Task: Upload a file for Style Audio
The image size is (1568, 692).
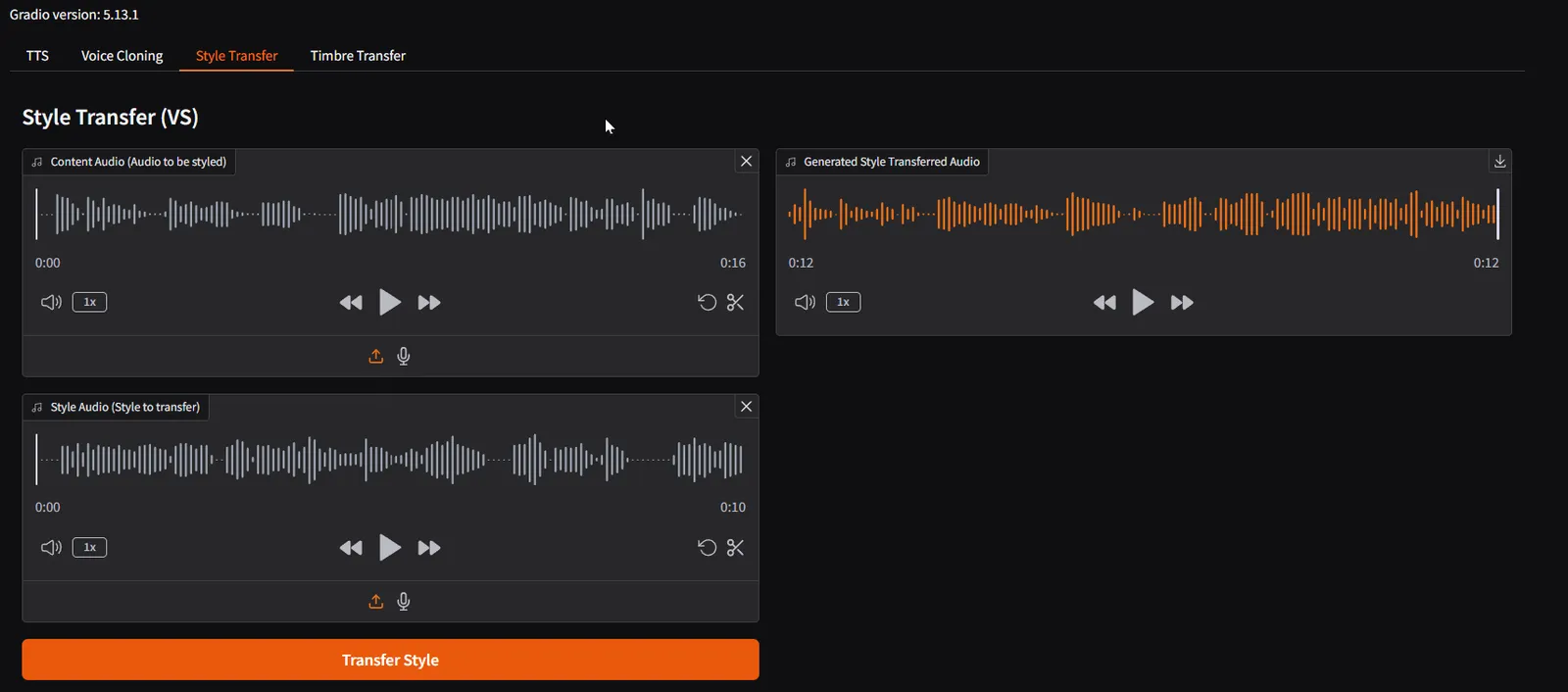Action: tap(375, 601)
